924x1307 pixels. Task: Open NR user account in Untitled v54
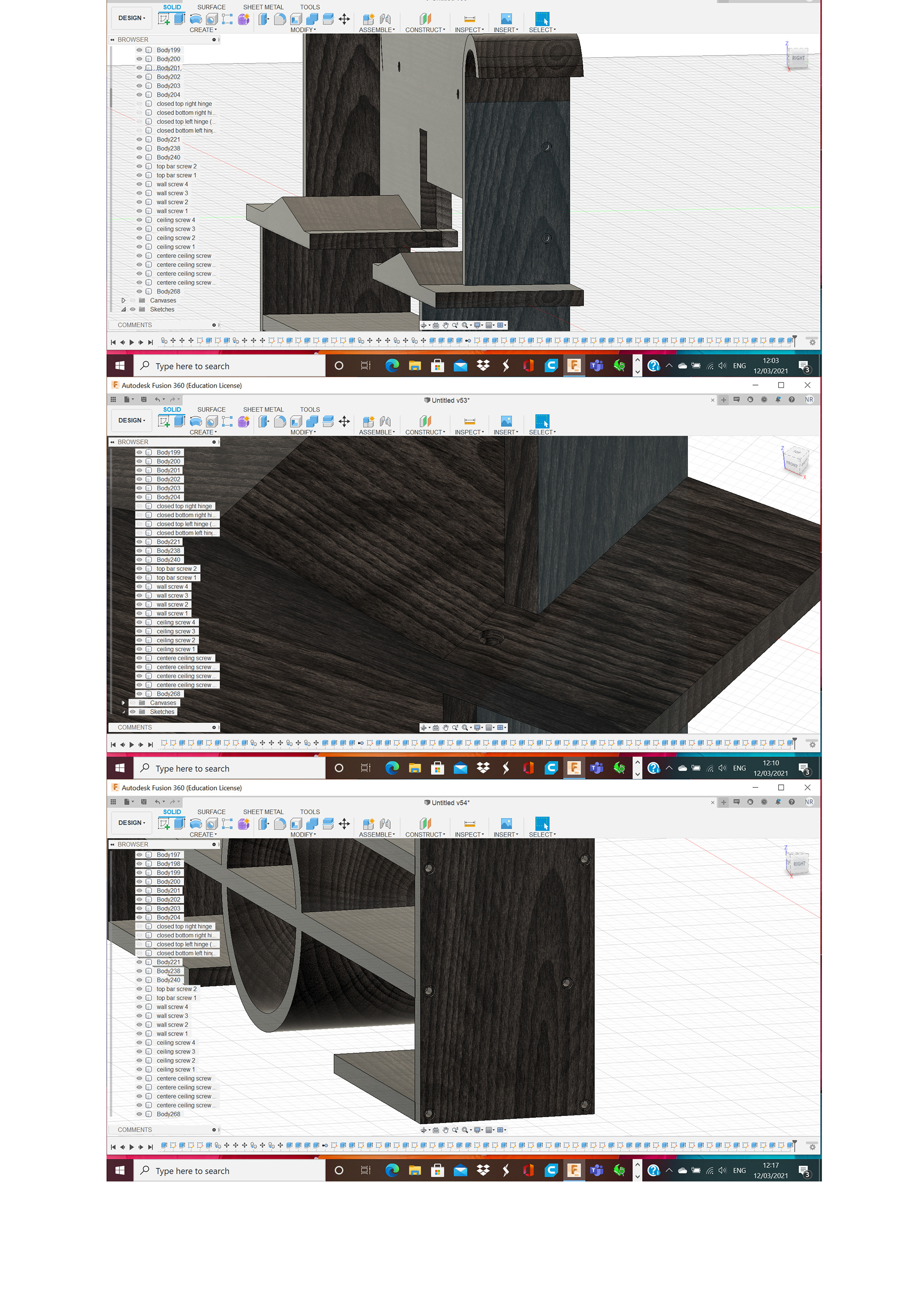(809, 802)
